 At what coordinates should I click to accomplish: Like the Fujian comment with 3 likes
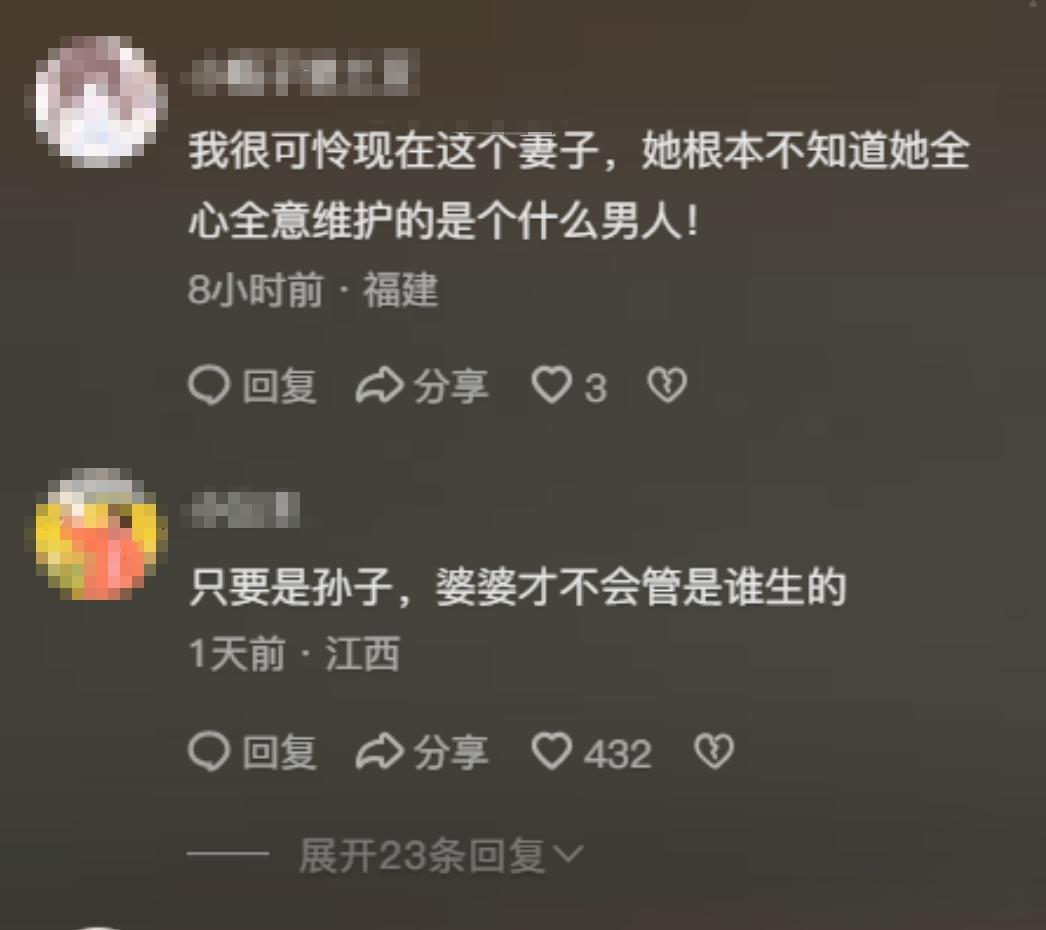pyautogui.click(x=552, y=386)
